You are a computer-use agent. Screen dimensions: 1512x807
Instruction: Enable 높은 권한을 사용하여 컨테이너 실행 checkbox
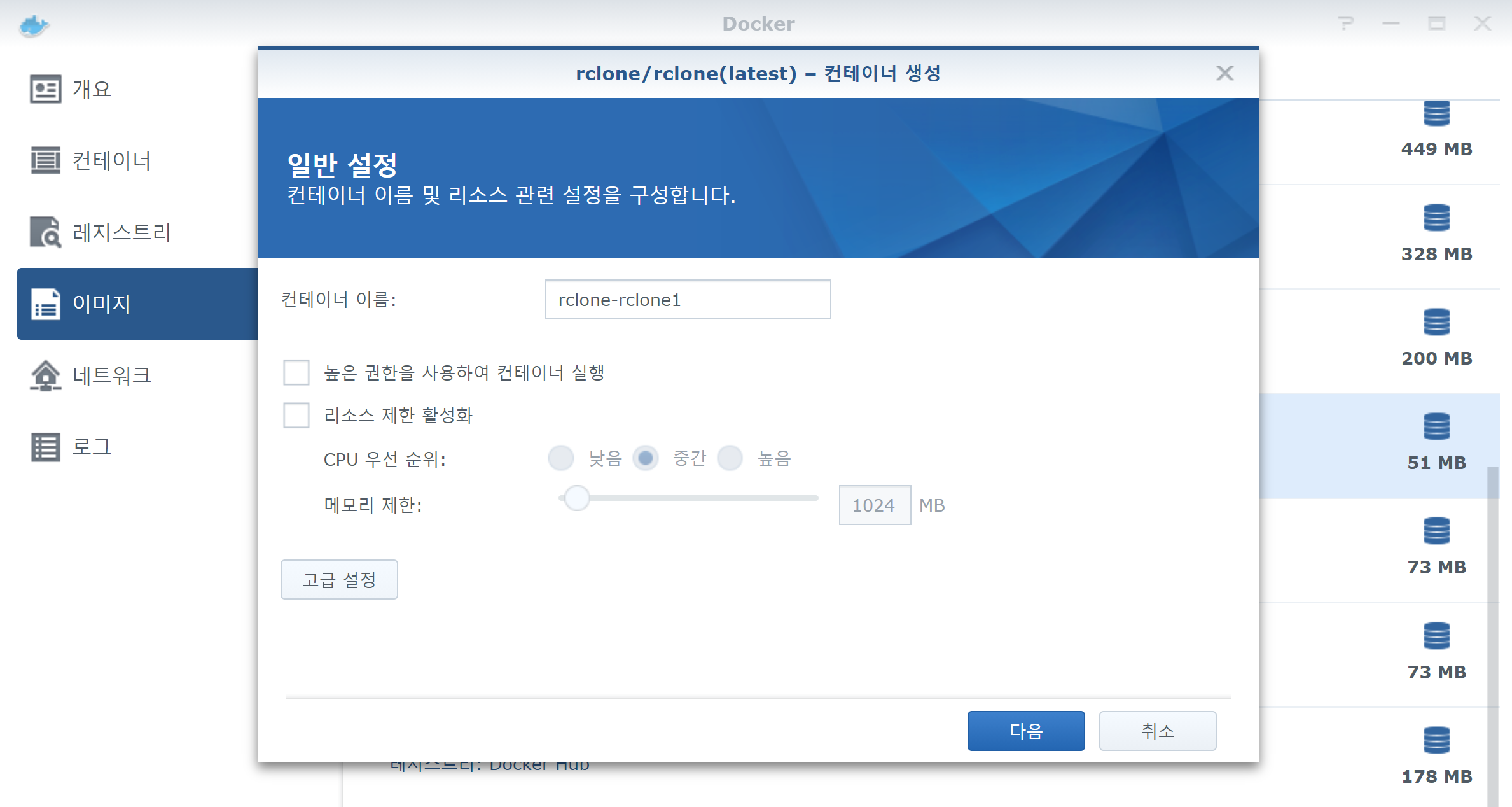click(x=296, y=372)
